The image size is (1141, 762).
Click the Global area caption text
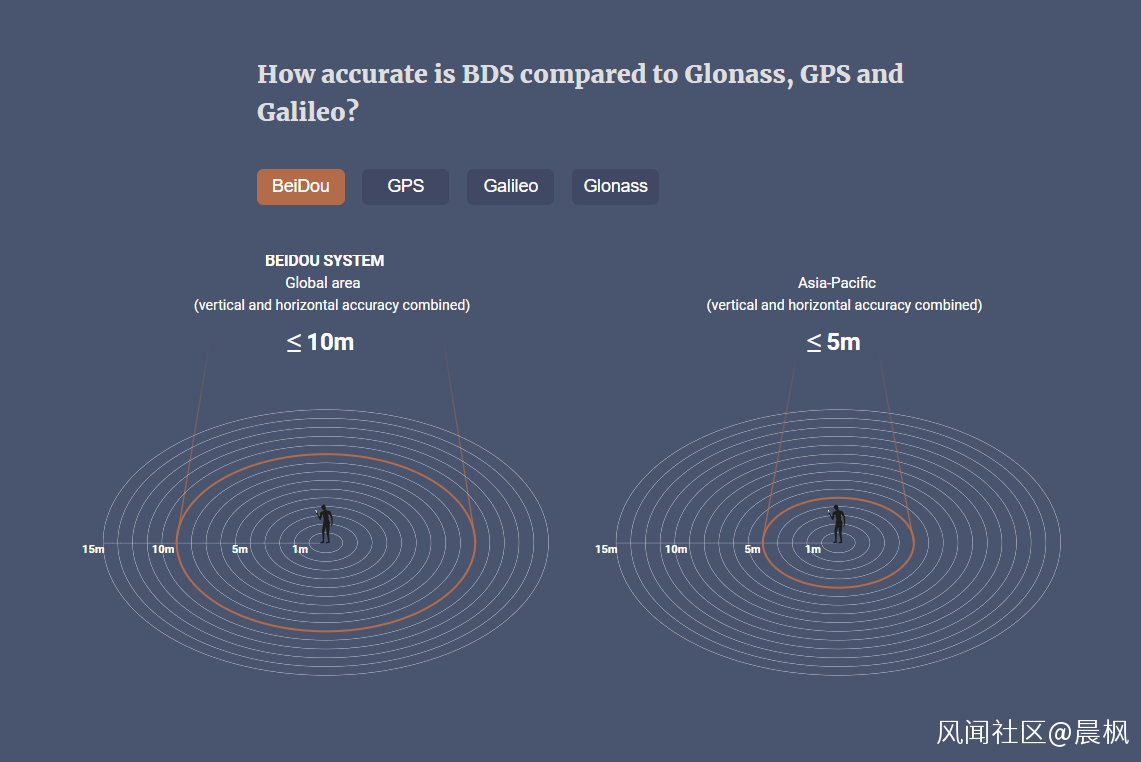pos(322,283)
